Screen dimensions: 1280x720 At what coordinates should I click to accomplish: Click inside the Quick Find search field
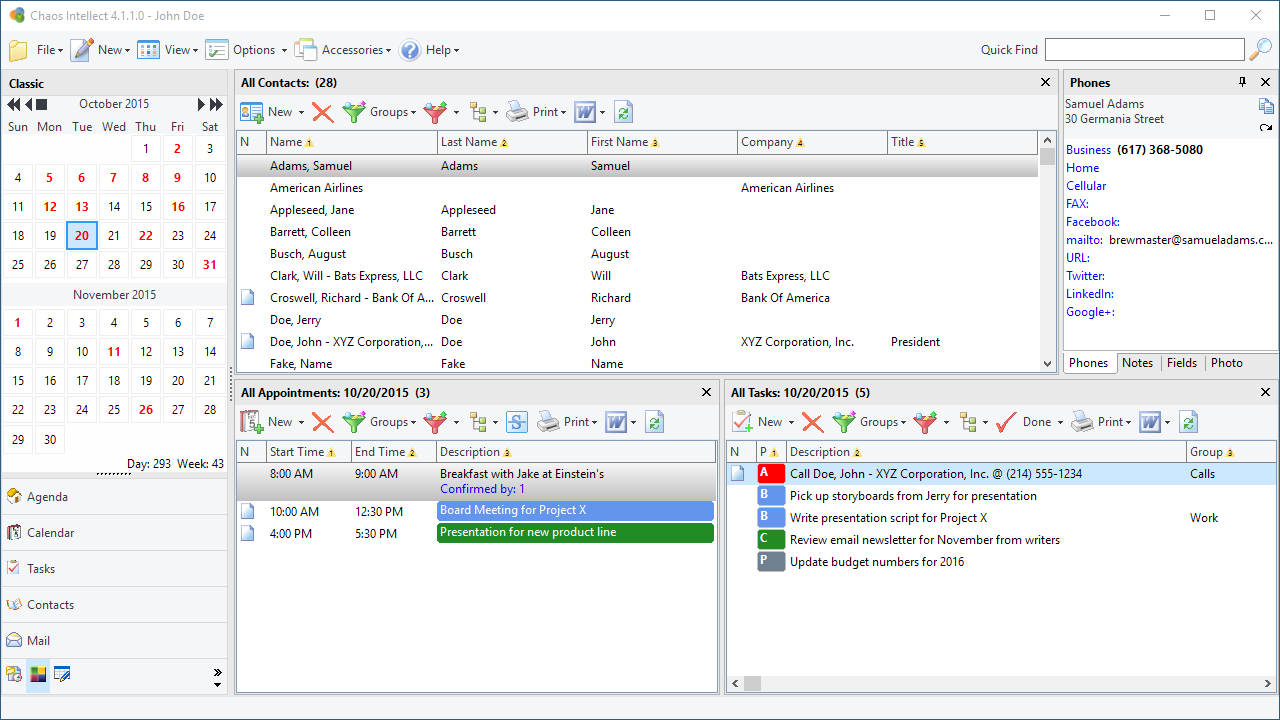click(1145, 49)
